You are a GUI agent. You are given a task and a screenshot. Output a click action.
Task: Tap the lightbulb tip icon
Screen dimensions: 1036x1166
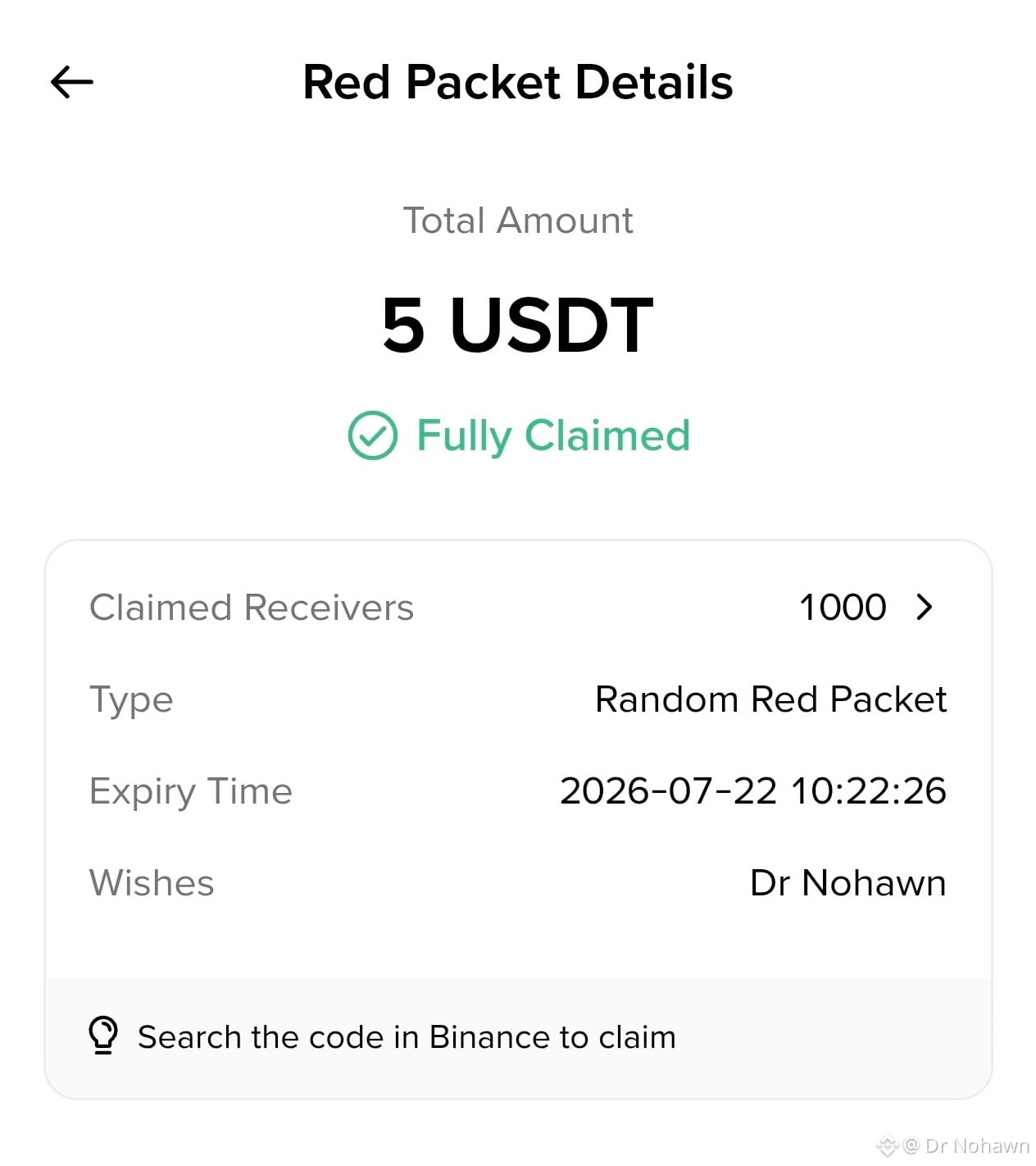[x=103, y=1036]
